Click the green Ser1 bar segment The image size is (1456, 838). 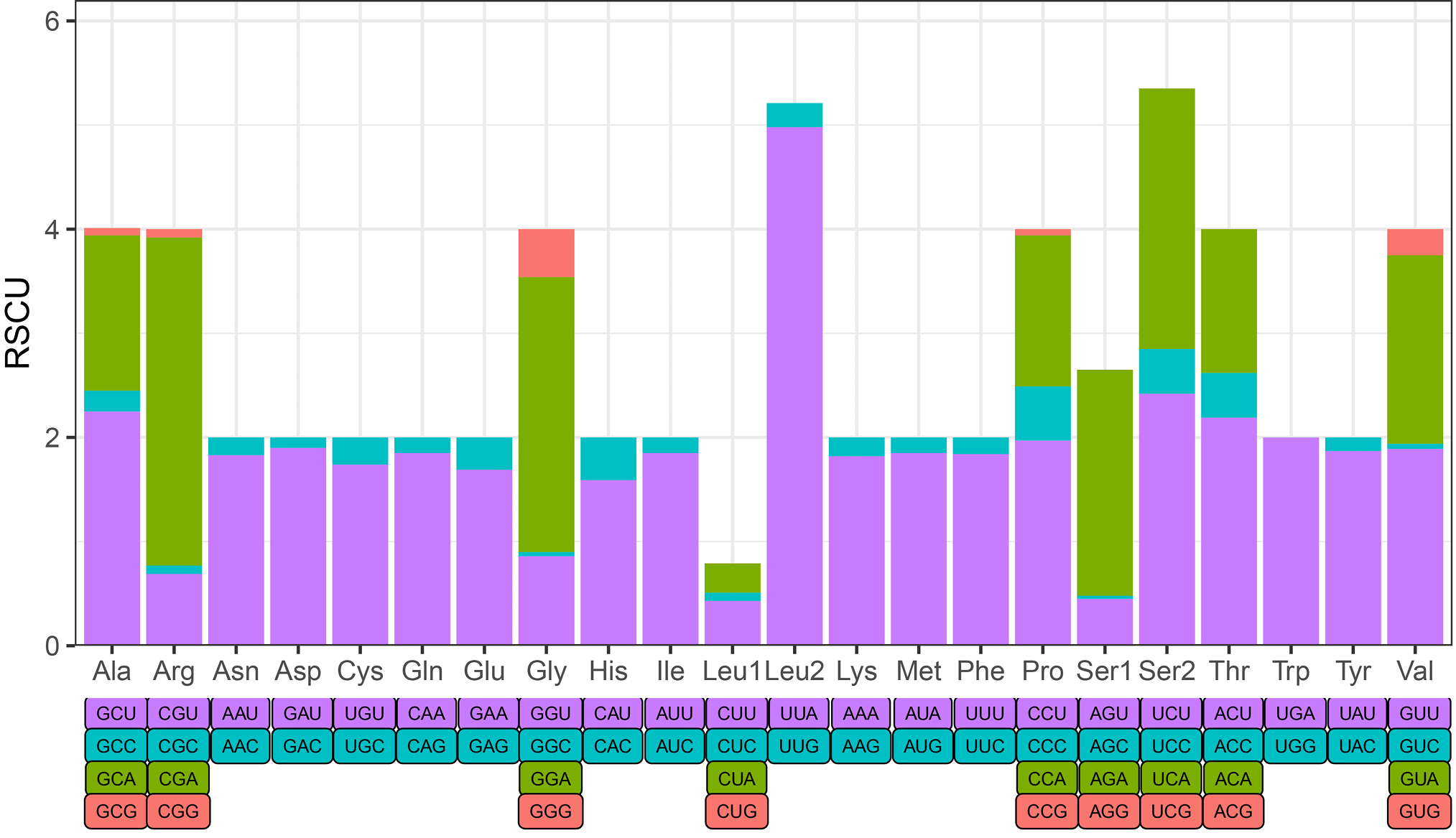coord(1105,483)
